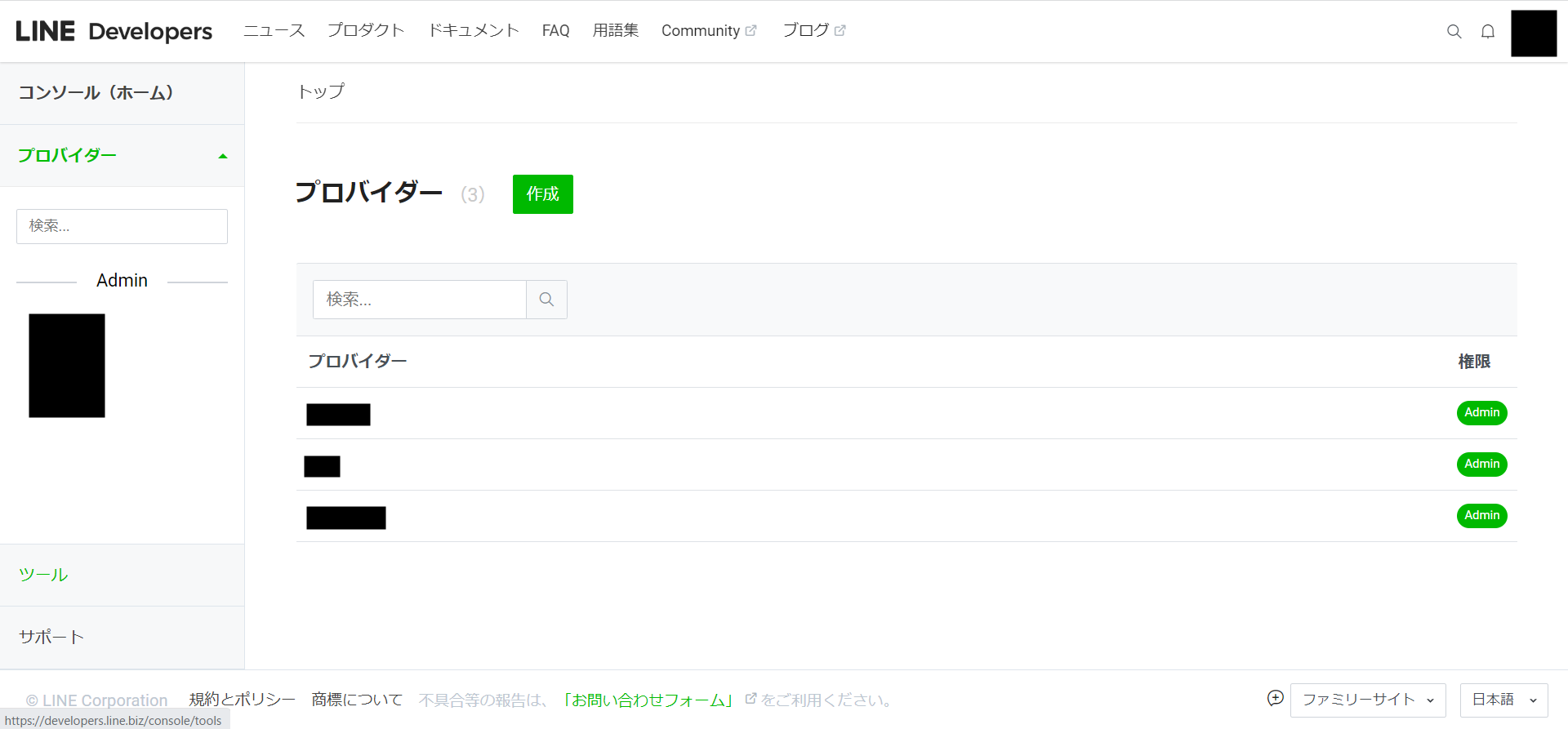Image resolution: width=1568 pixels, height=729 pixels.
Task: Open ツール in the sidebar
Action: coord(43,575)
